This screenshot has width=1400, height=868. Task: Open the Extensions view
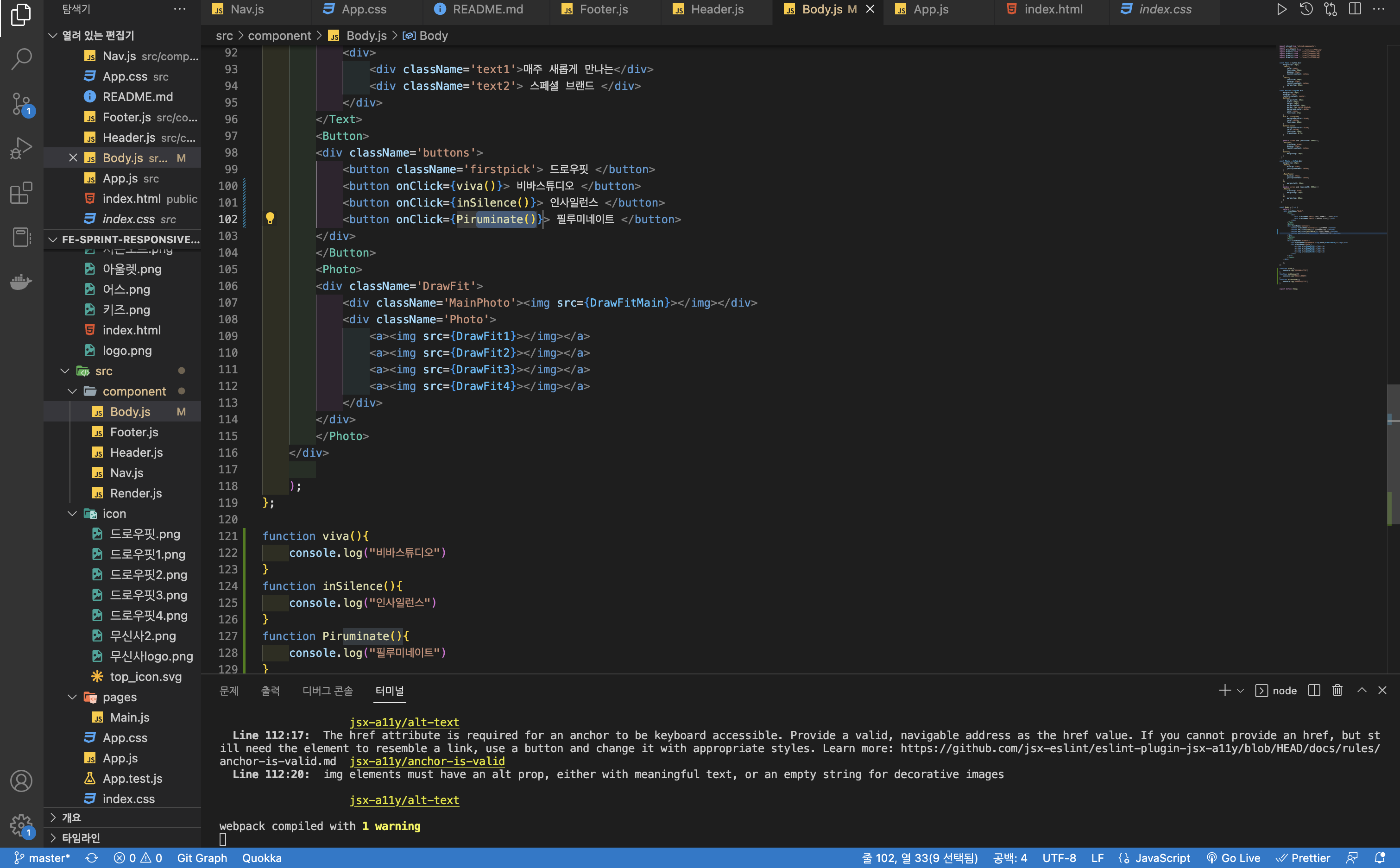[x=21, y=193]
